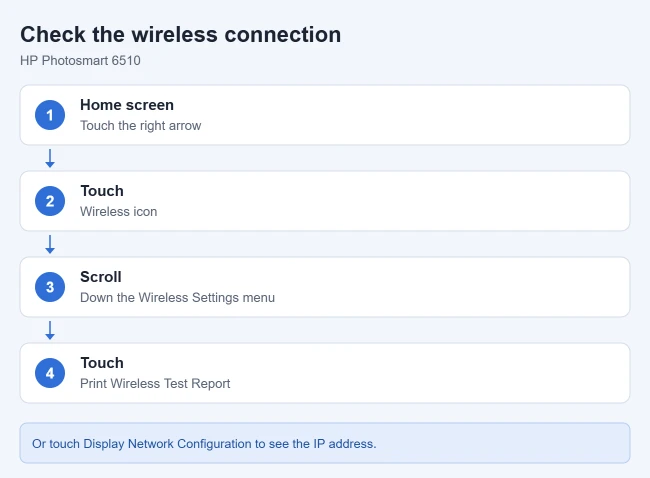Click the step 2 number circle
The width and height of the screenshot is (650, 478).
click(50, 201)
